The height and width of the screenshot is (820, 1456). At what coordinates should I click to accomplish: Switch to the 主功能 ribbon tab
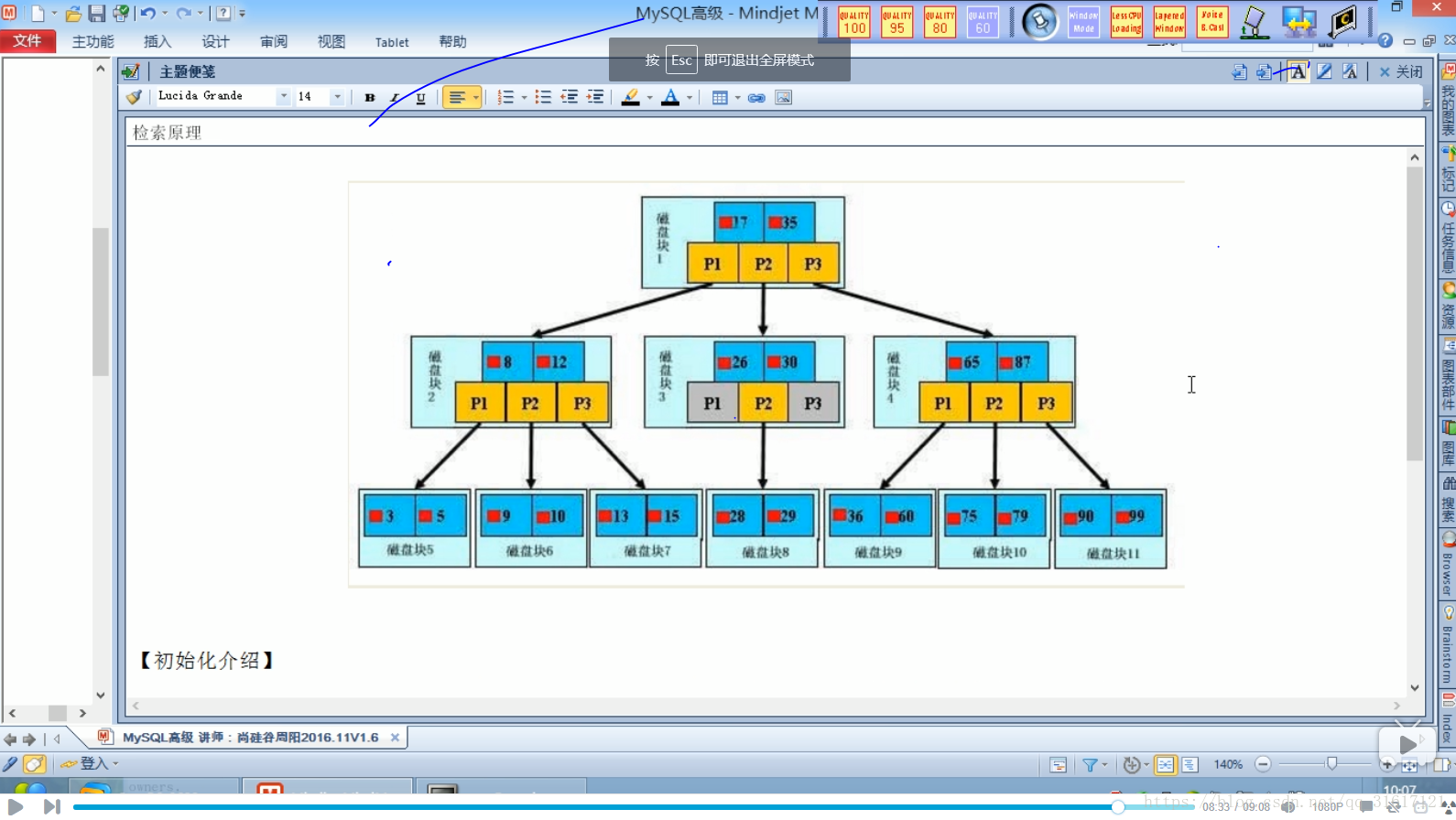click(92, 42)
